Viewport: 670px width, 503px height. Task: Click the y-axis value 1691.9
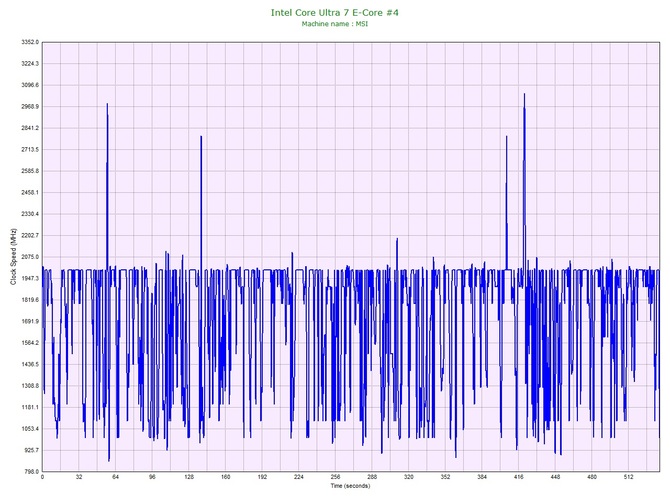30,321
